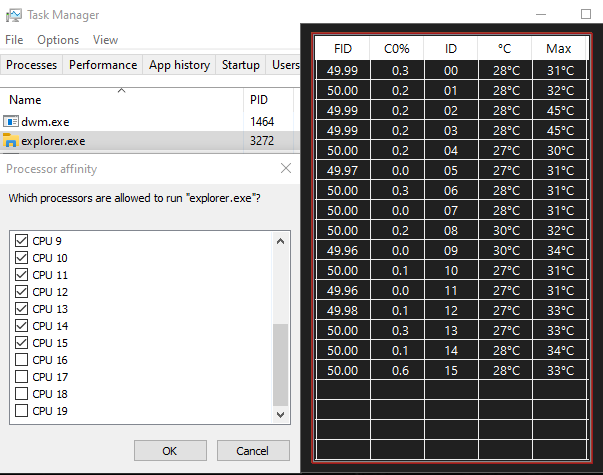Open the File menu
Viewport: 603px width, 475px height.
coord(14,40)
